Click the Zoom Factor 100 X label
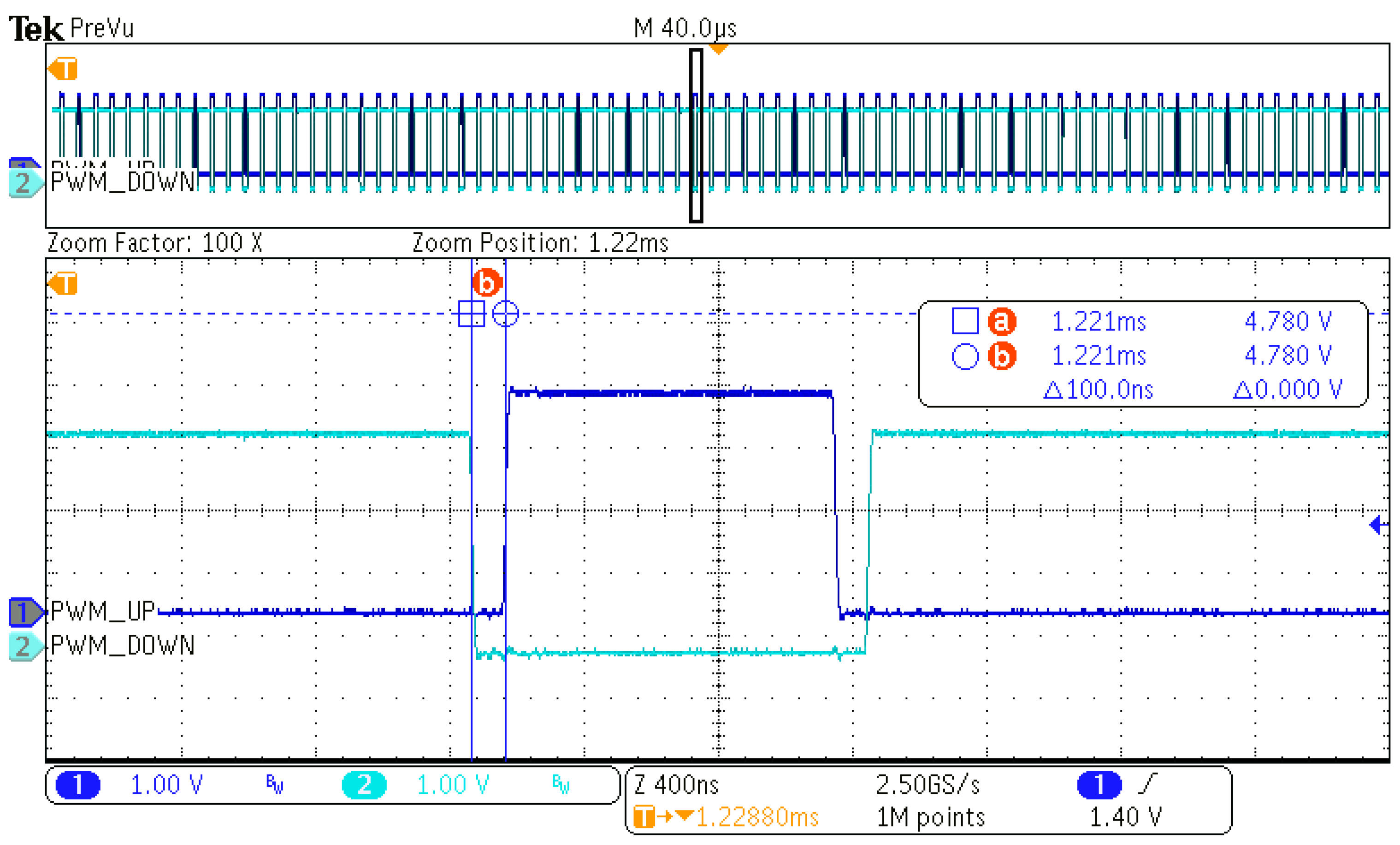 coord(154,243)
